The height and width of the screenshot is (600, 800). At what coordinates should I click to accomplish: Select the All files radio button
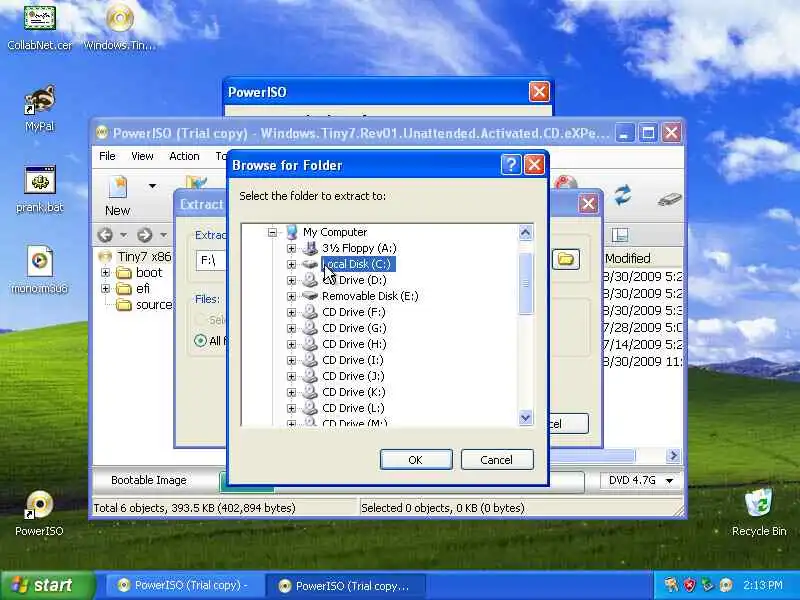(x=201, y=341)
